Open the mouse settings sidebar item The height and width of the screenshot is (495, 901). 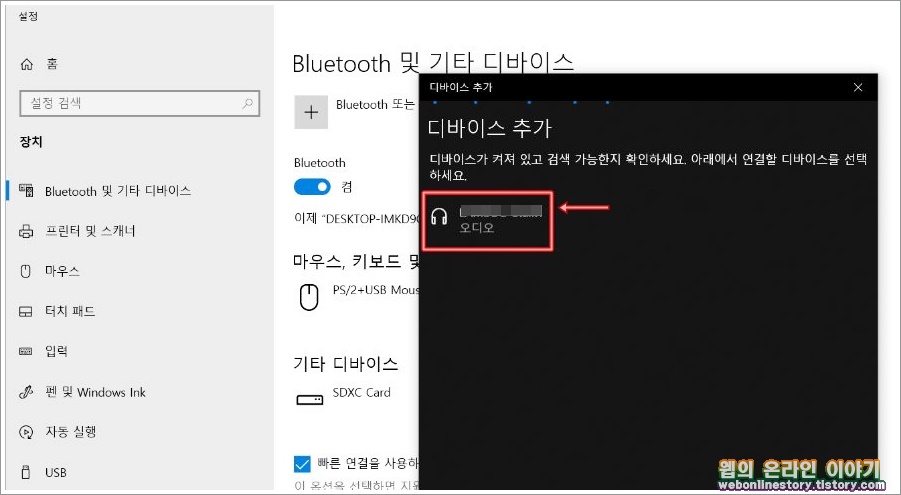[62, 271]
